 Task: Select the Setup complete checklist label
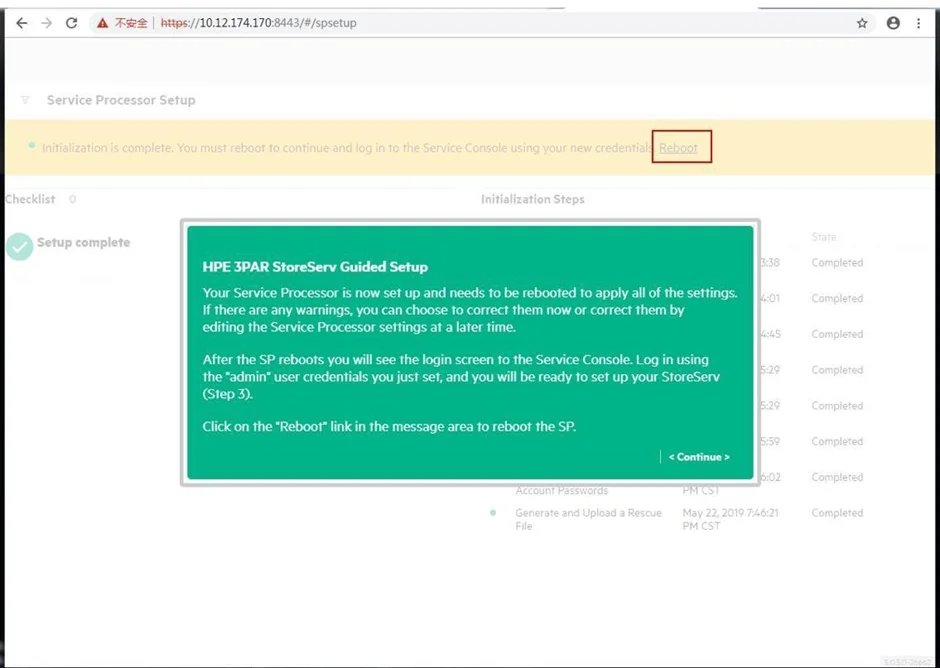click(x=83, y=242)
